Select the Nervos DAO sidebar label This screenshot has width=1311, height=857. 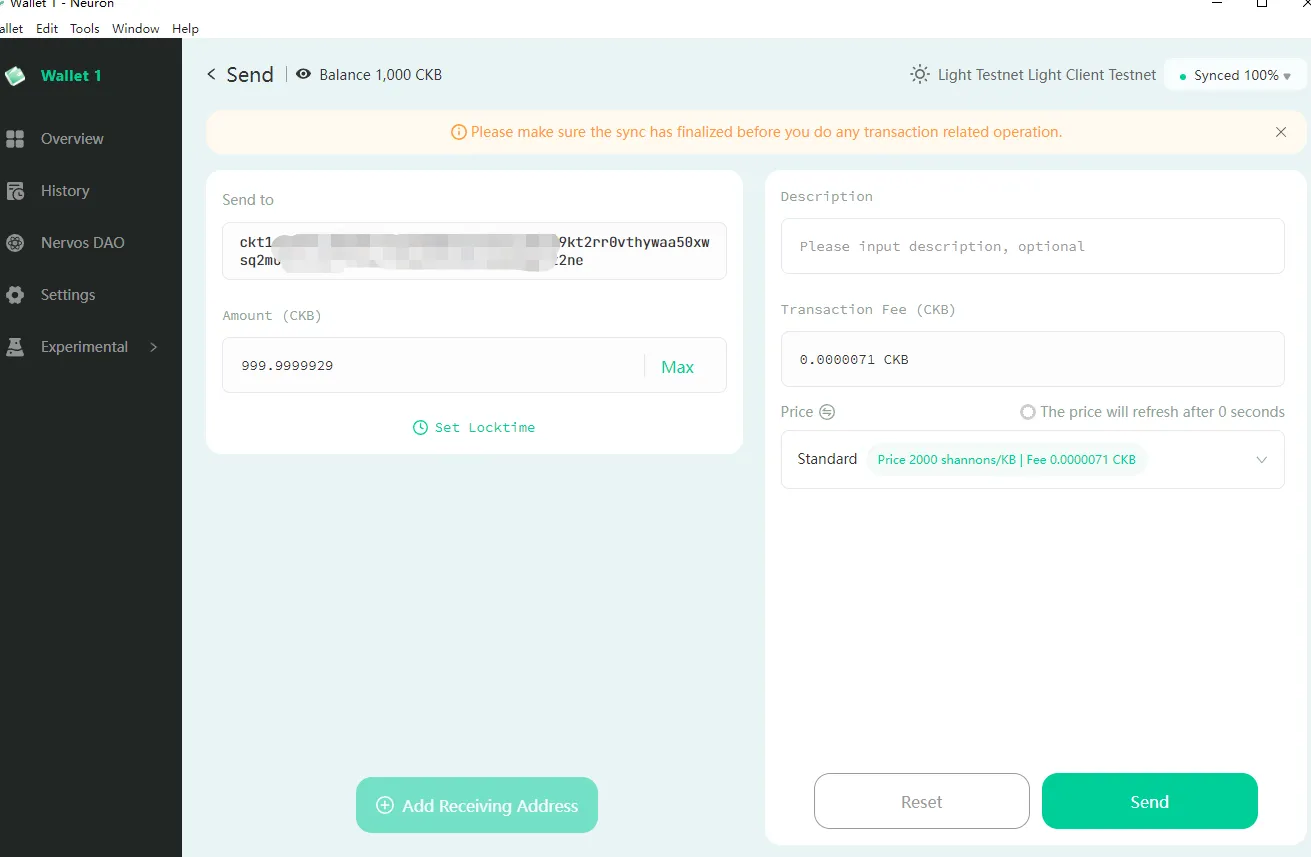(83, 243)
